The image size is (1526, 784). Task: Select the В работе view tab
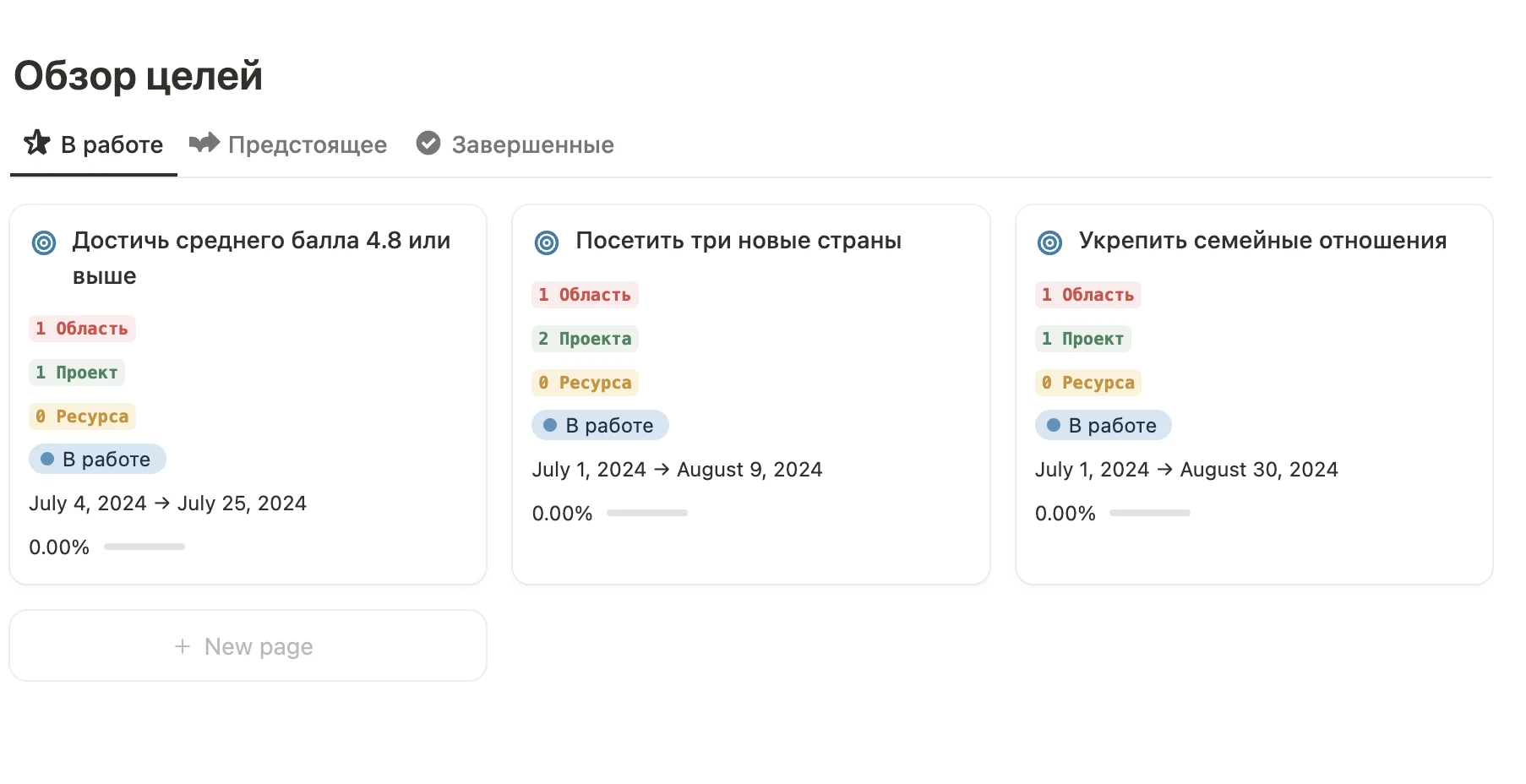click(x=112, y=144)
